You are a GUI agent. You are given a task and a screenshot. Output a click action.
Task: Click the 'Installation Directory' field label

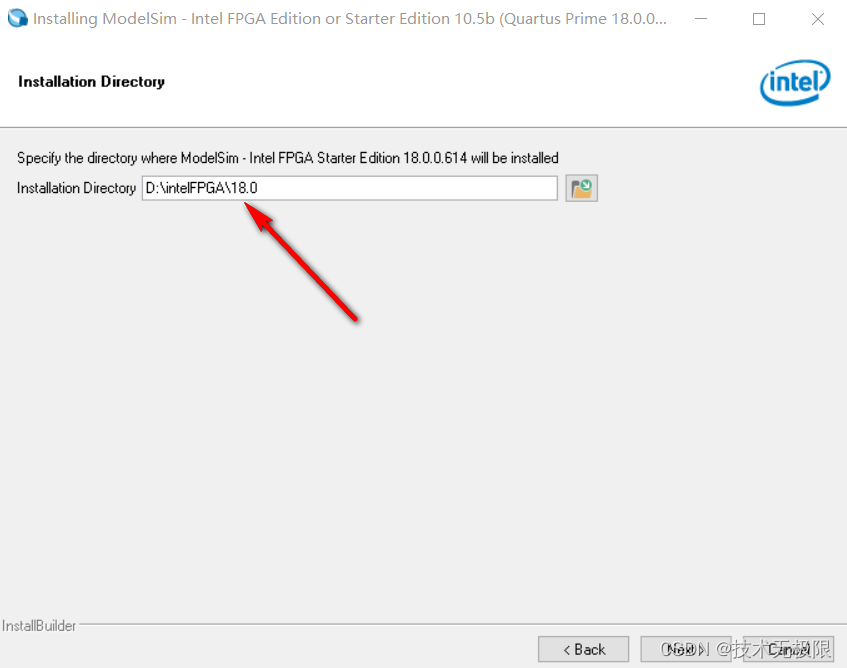coord(76,188)
